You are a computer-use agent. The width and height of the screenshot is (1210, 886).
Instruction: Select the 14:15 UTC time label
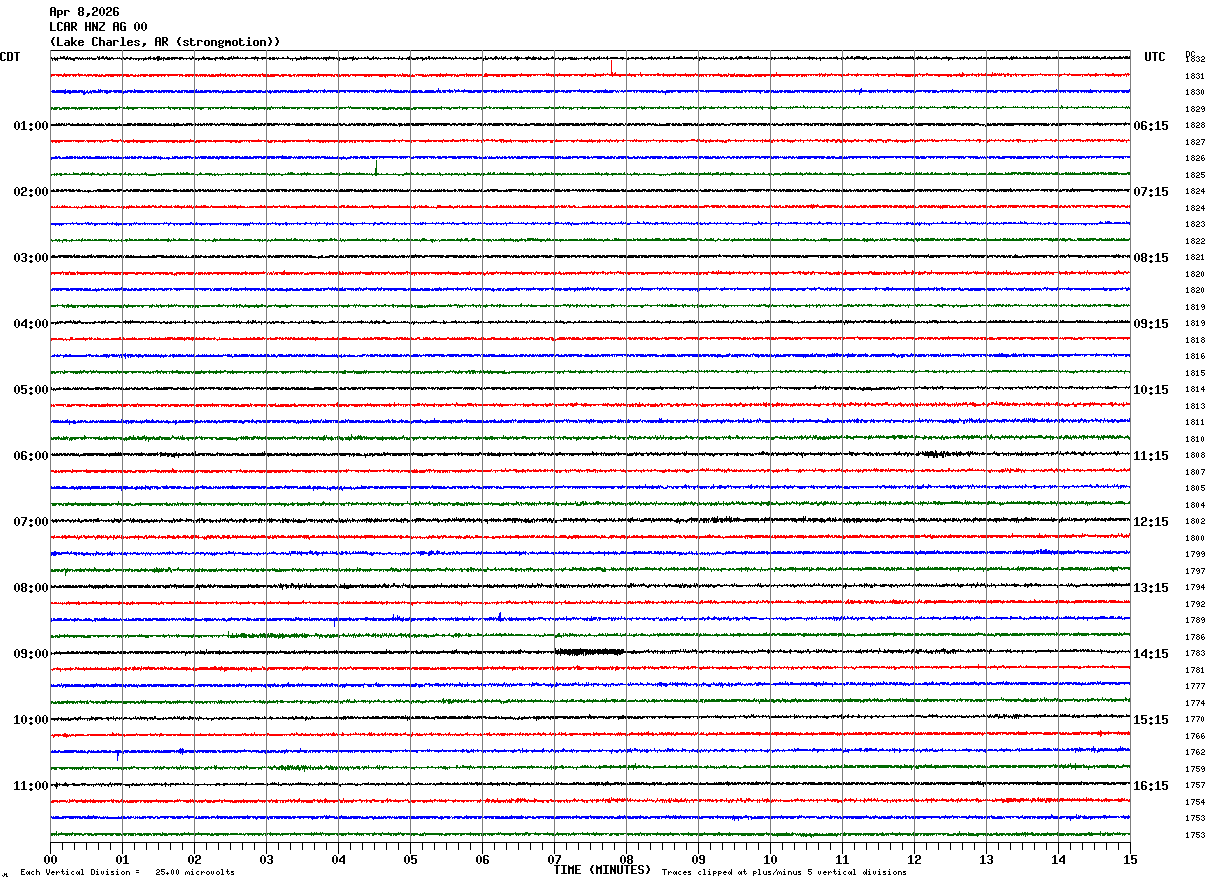click(x=1151, y=654)
